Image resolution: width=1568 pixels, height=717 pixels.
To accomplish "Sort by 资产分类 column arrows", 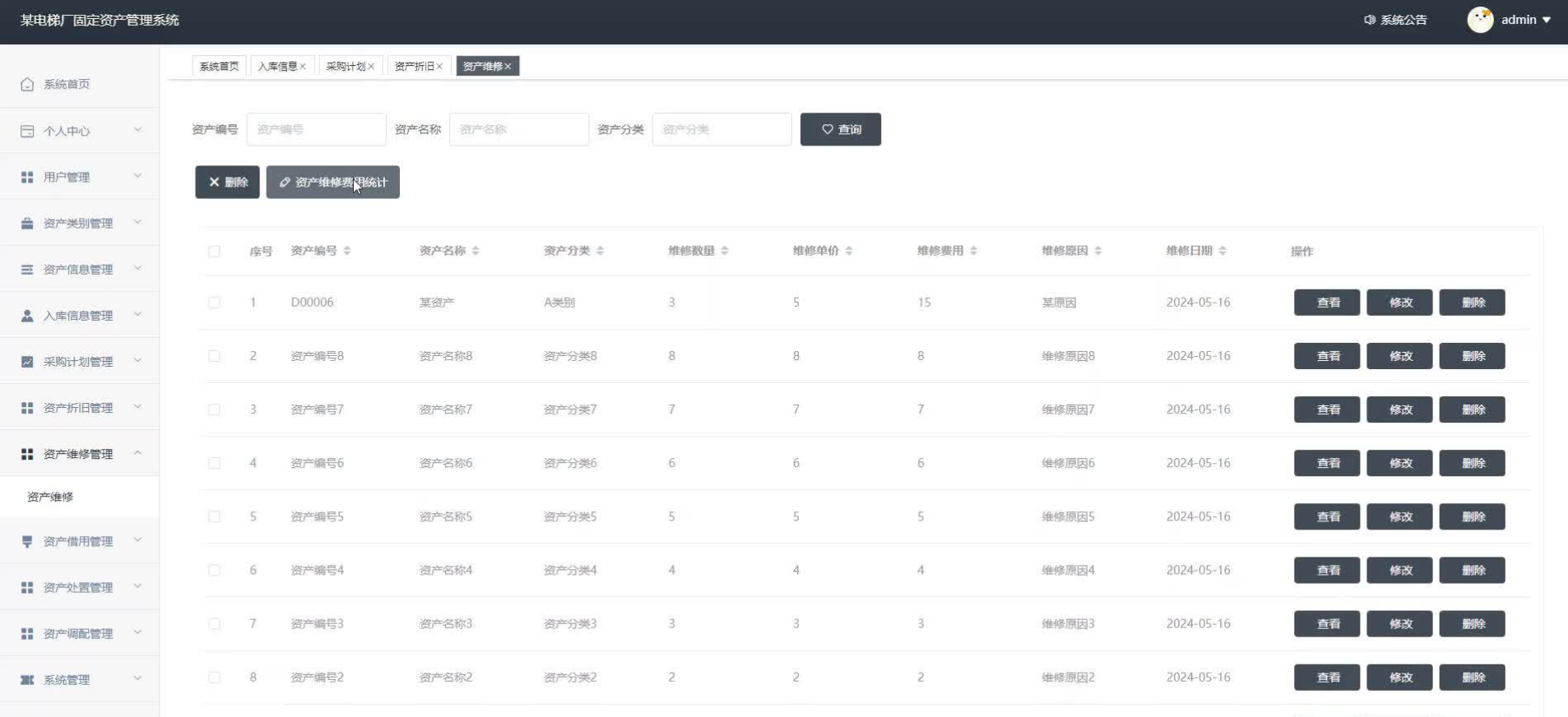I will coord(600,251).
